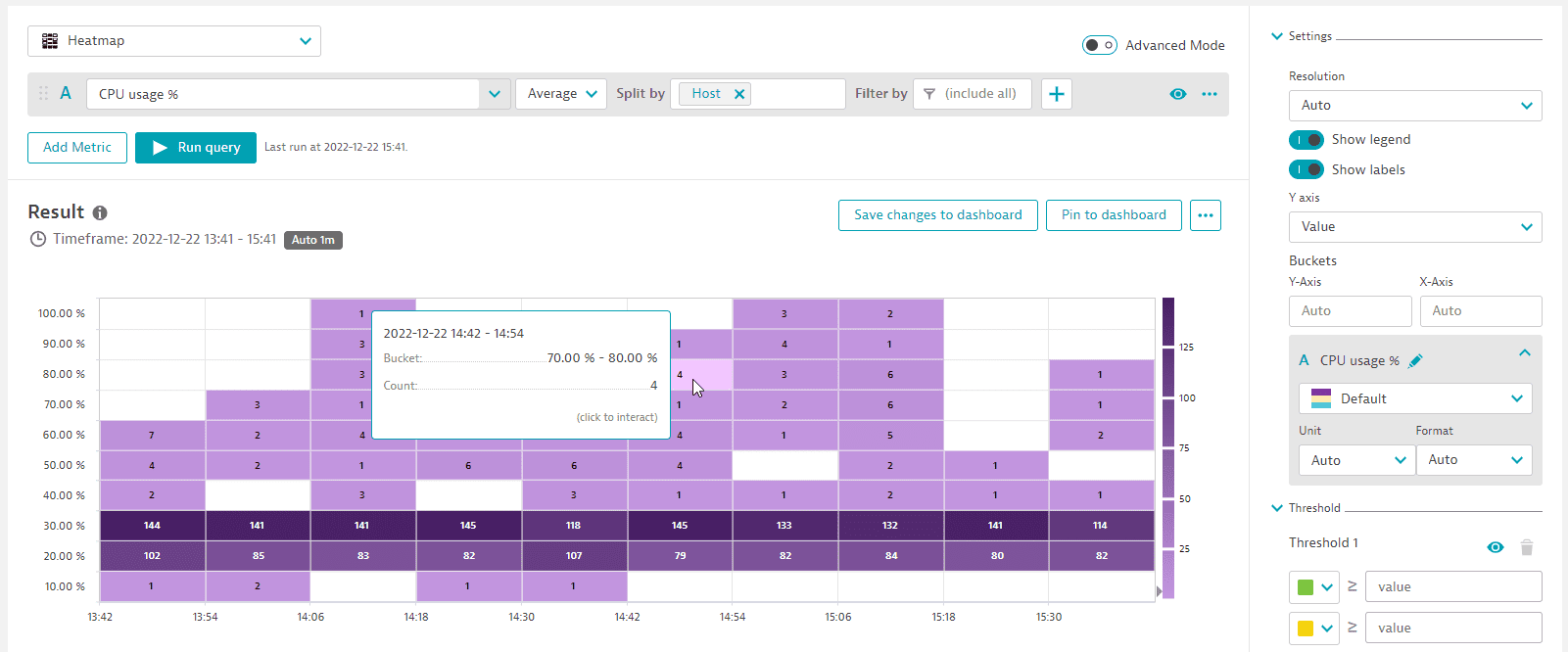Click the drag handle of metric A

point(43,94)
